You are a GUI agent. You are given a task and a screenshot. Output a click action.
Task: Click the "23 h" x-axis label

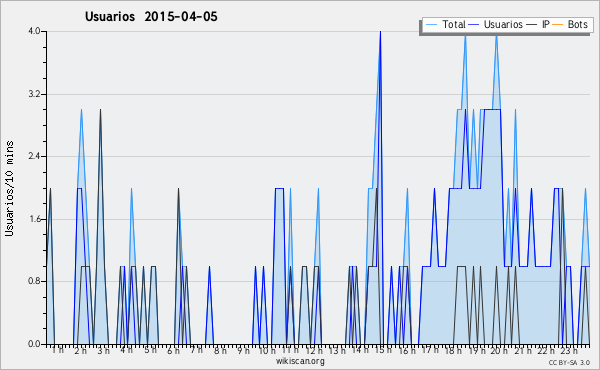(569, 350)
